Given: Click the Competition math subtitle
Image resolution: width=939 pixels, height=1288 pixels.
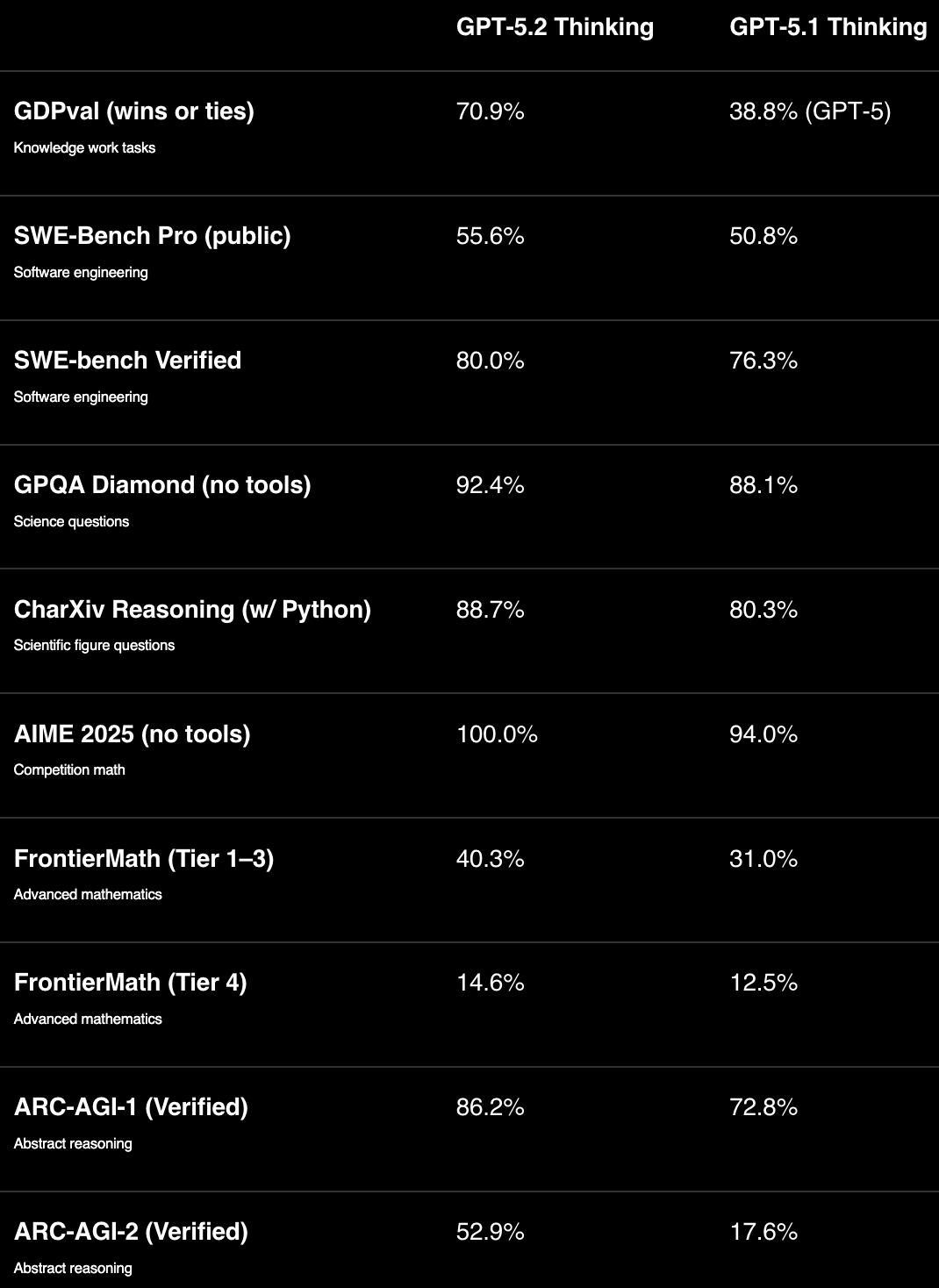Looking at the screenshot, I should click(x=69, y=770).
